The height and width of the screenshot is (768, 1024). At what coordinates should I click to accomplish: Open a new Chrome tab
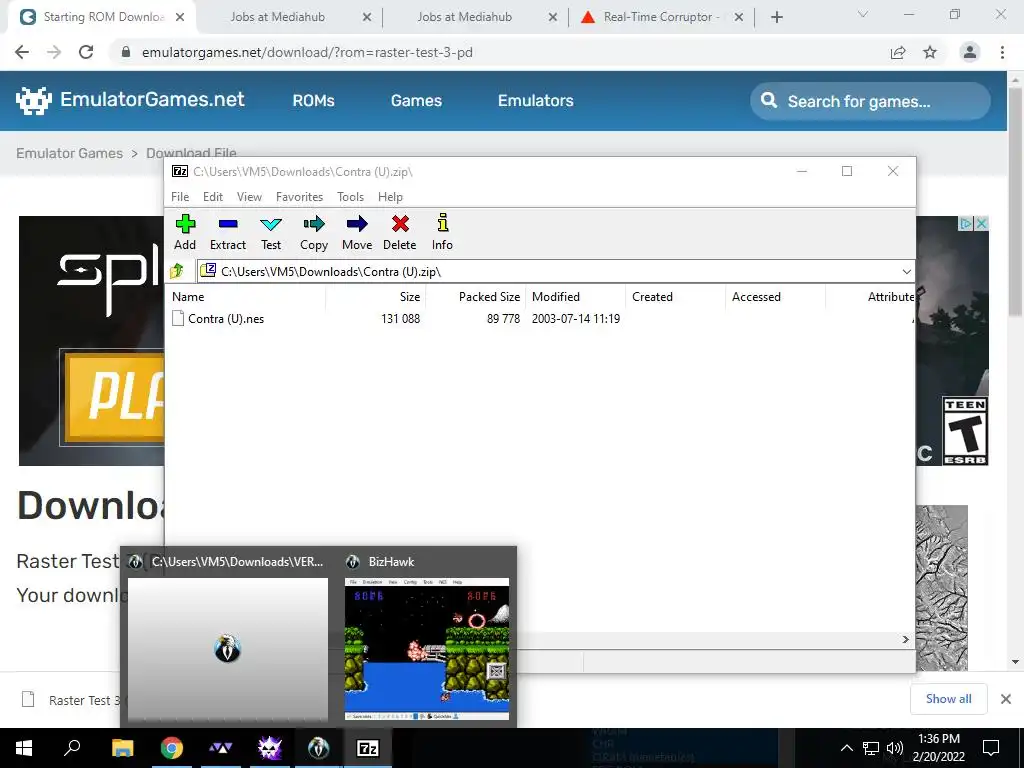(x=776, y=17)
